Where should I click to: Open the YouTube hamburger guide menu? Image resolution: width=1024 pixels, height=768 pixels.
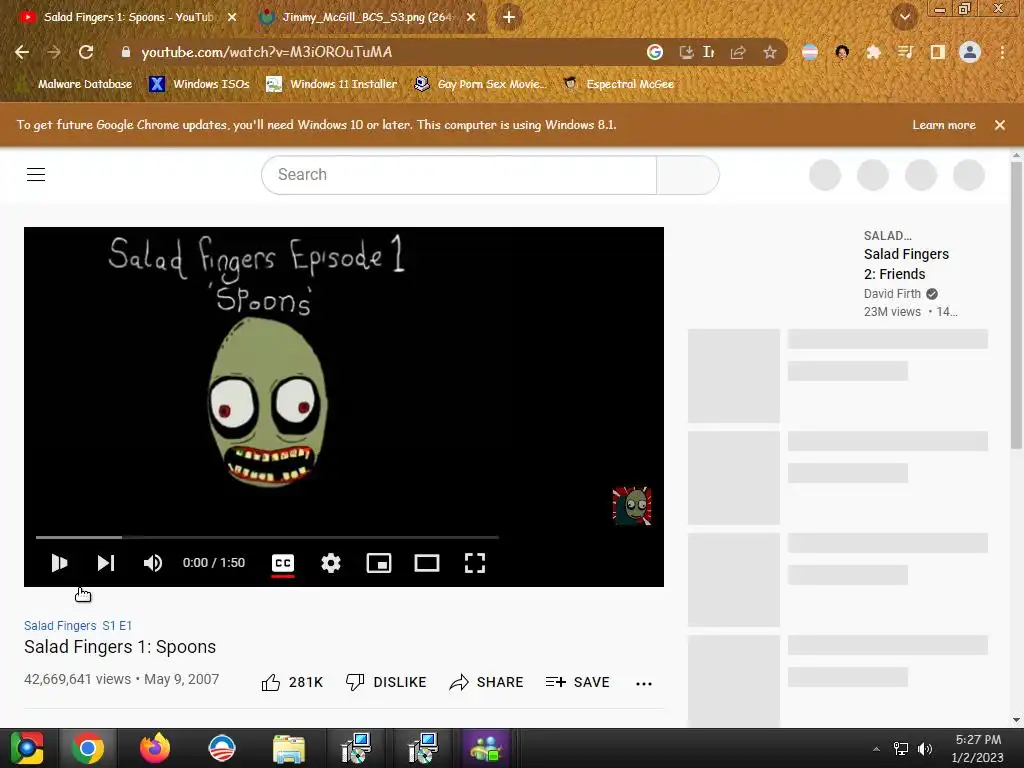point(36,174)
